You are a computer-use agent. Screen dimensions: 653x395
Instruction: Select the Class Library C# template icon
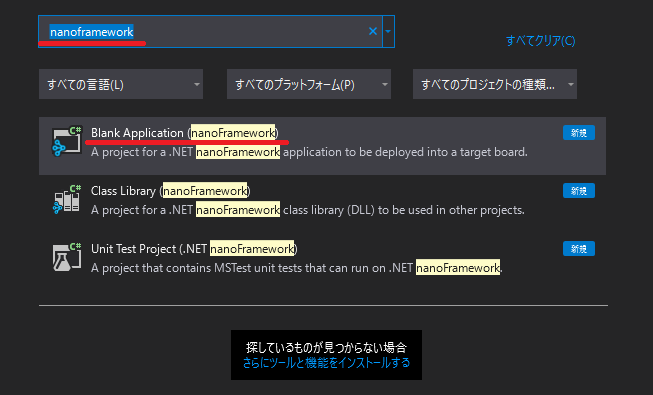[67, 200]
